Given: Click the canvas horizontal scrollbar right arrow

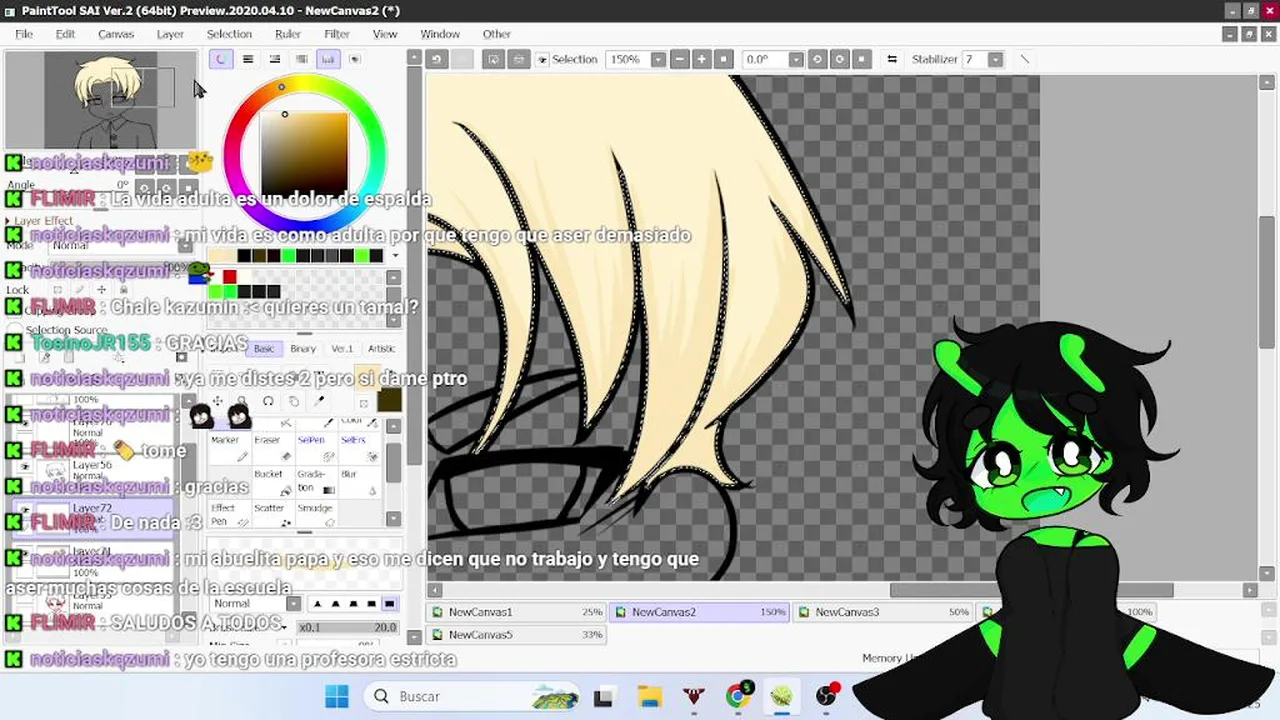Looking at the screenshot, I should coord(1250,590).
